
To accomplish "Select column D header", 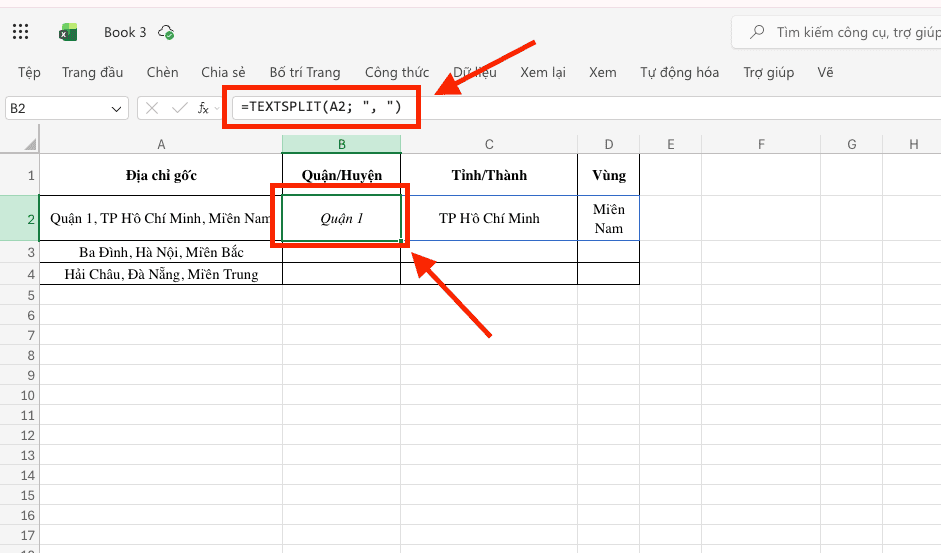I will 609,144.
